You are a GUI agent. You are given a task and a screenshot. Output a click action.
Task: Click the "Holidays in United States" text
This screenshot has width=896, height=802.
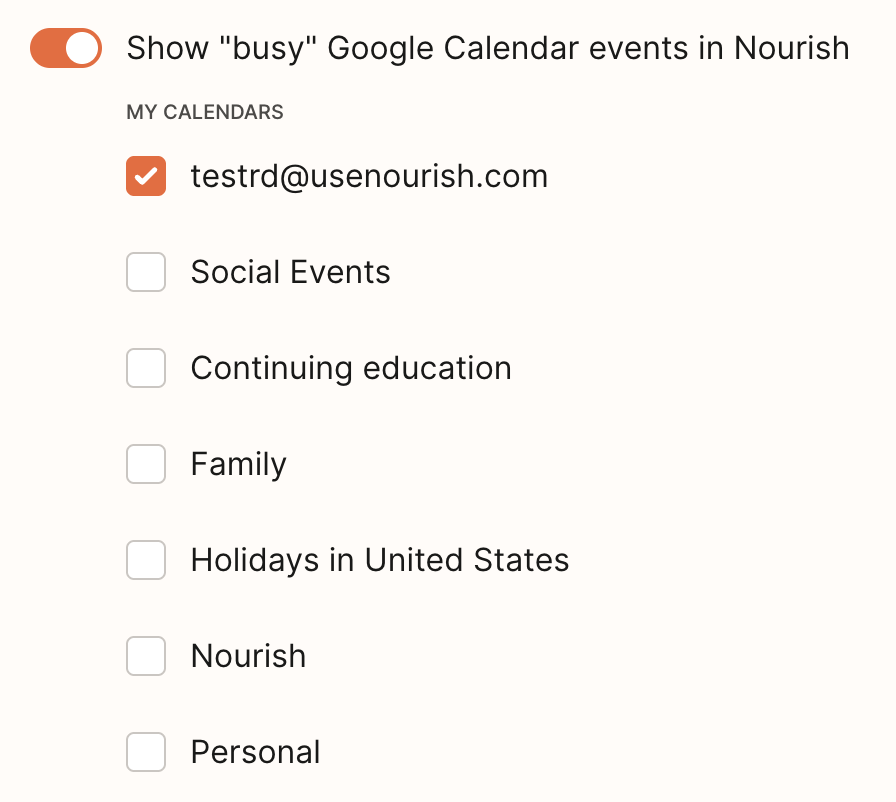(380, 560)
